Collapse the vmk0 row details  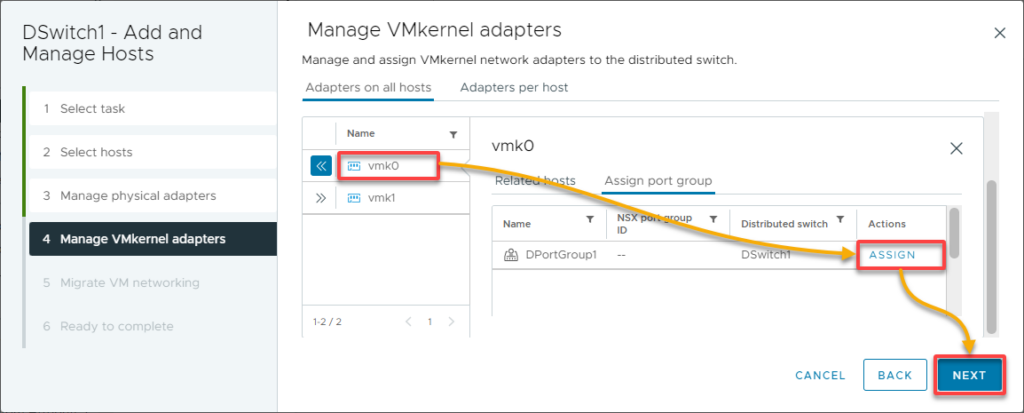pos(321,166)
